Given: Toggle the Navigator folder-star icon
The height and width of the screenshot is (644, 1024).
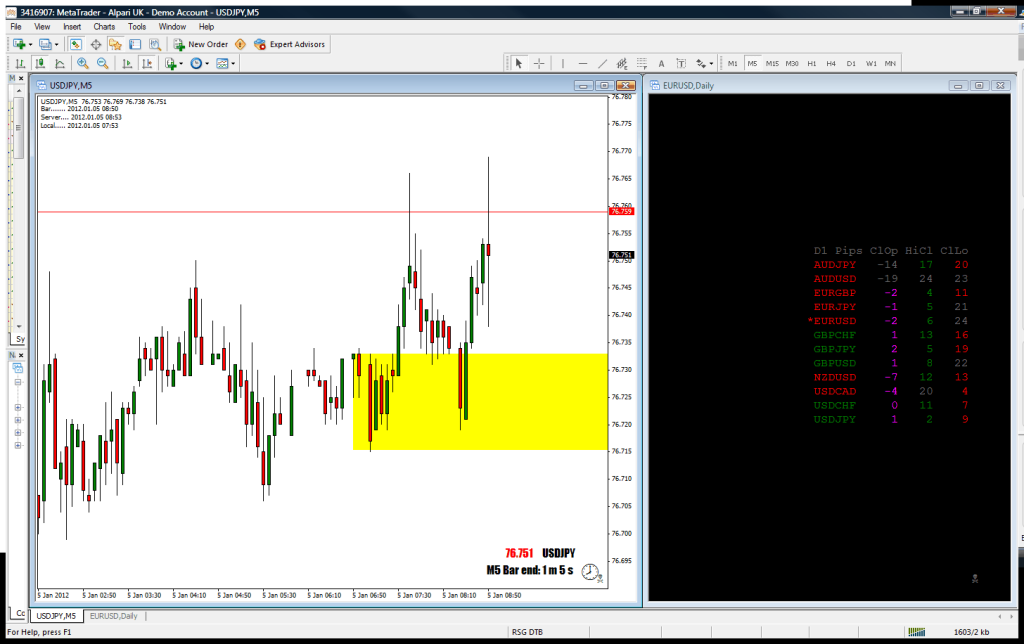Looking at the screenshot, I should [x=116, y=44].
